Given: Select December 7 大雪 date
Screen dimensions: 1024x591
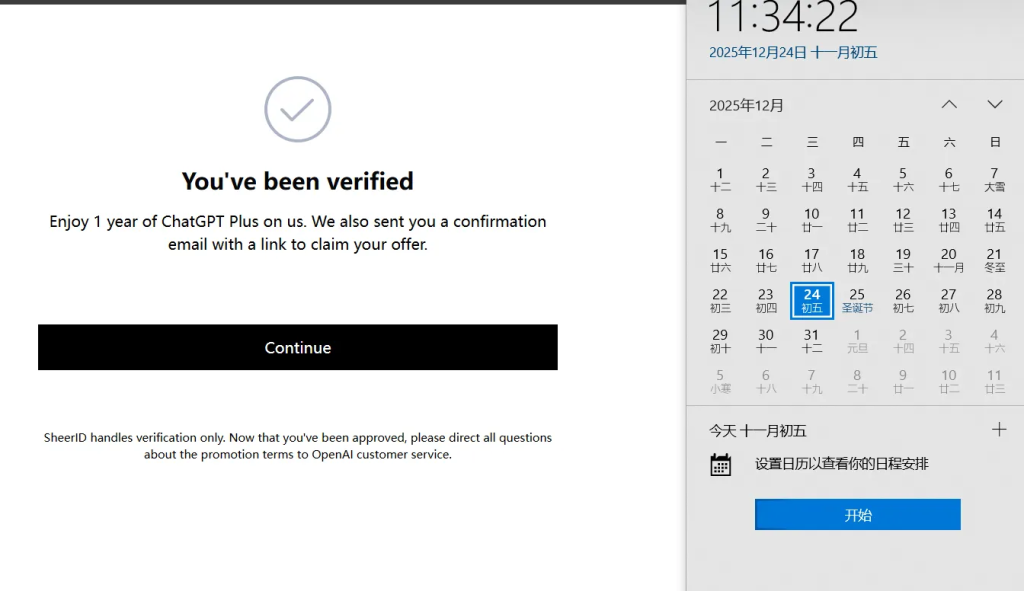Looking at the screenshot, I should click(994, 179).
